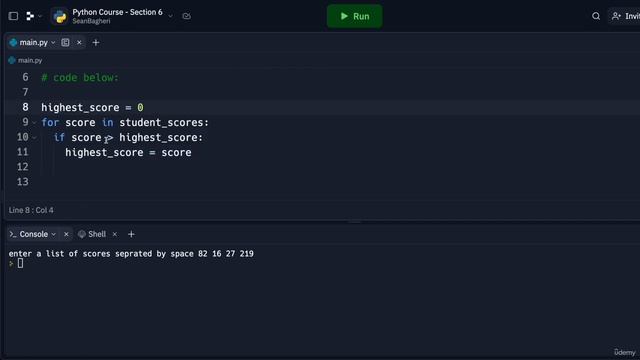
Task: Open the Python Course - Section 6 title
Action: [117, 12]
